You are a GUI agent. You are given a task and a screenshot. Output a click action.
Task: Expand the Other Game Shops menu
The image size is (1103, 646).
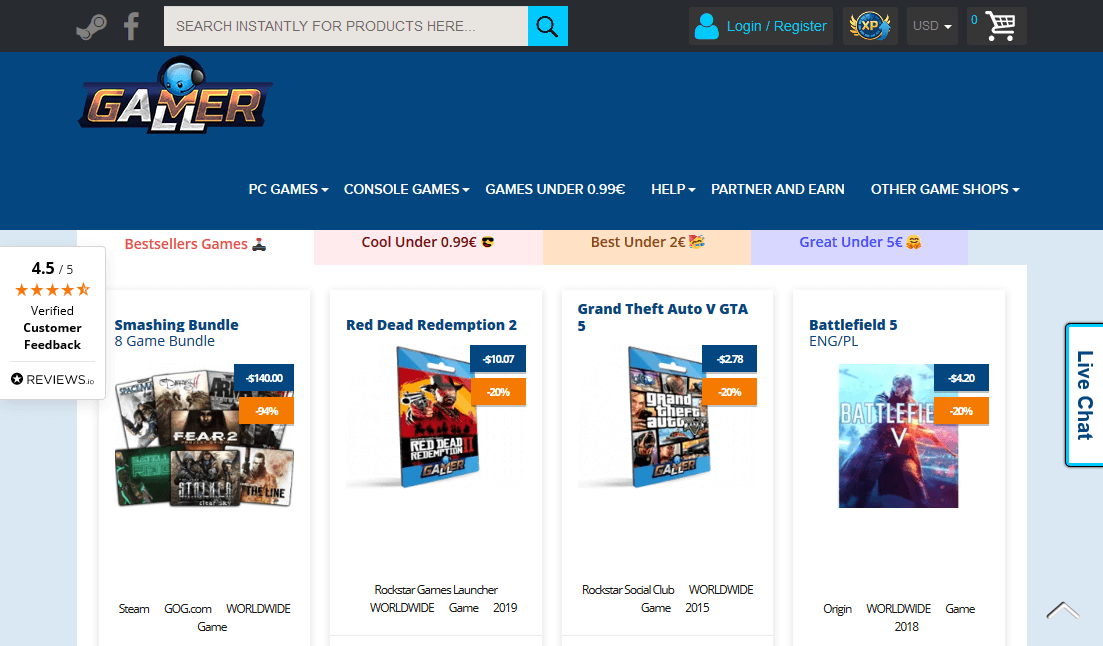click(x=945, y=189)
